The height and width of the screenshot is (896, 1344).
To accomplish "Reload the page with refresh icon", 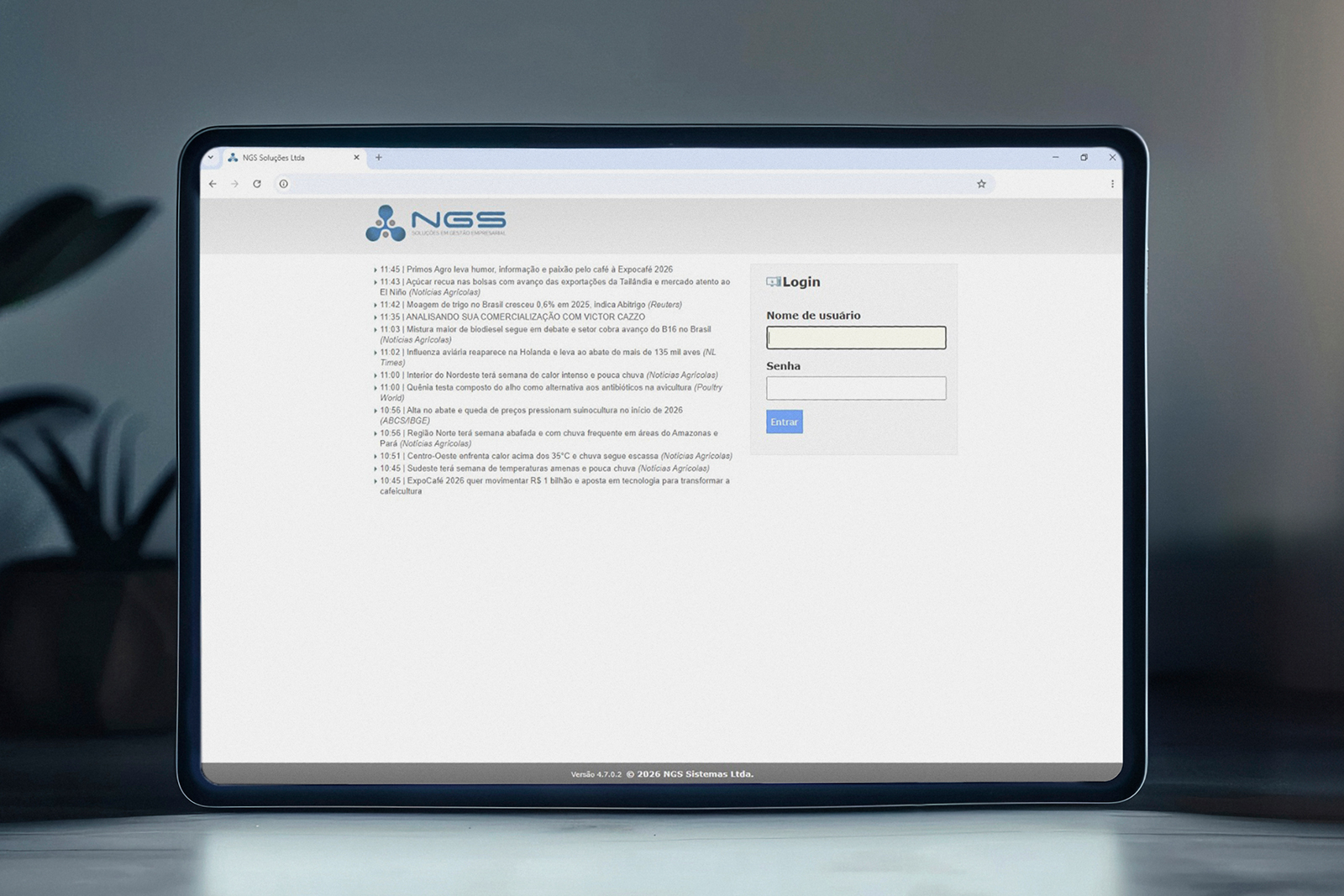I will (257, 184).
